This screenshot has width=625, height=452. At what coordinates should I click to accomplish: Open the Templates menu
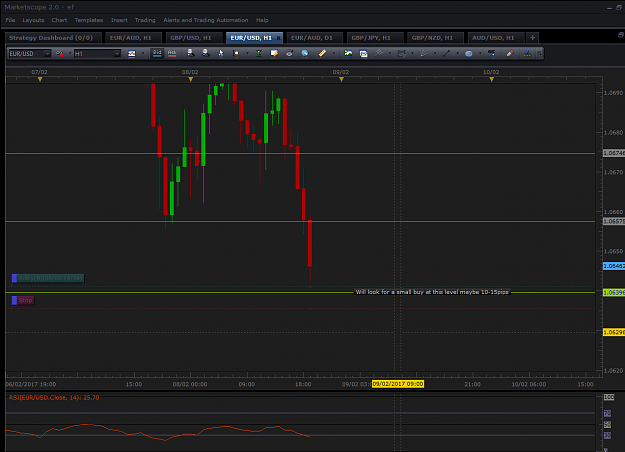[88, 20]
